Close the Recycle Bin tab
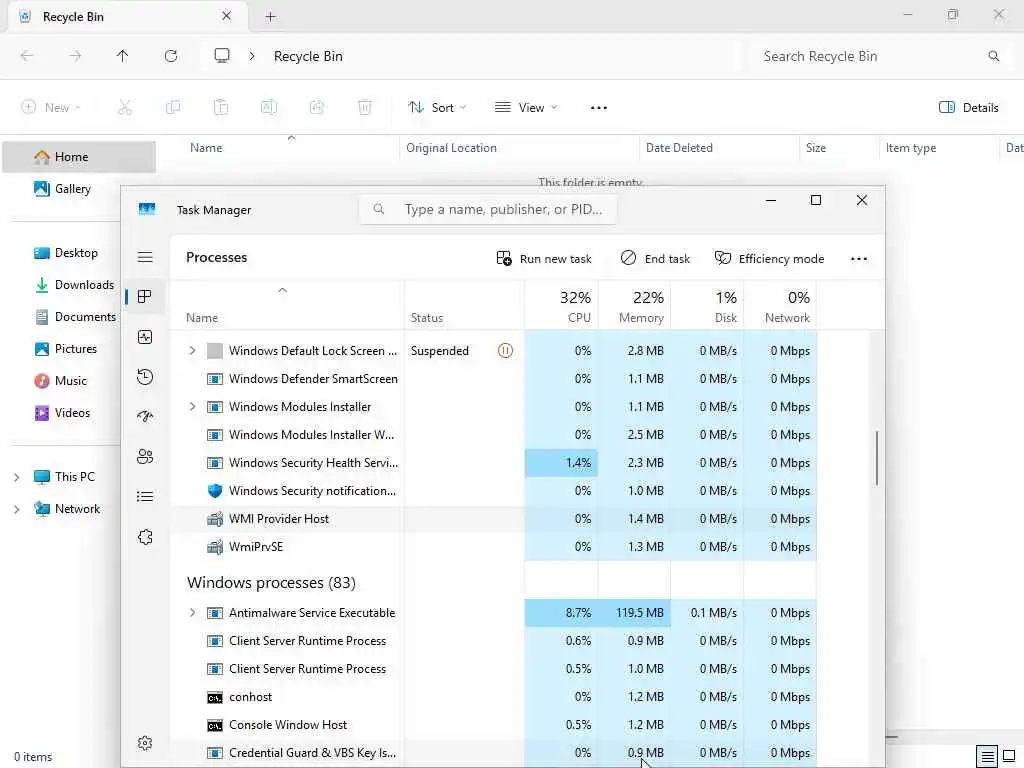The width and height of the screenshot is (1024, 768). tap(227, 16)
